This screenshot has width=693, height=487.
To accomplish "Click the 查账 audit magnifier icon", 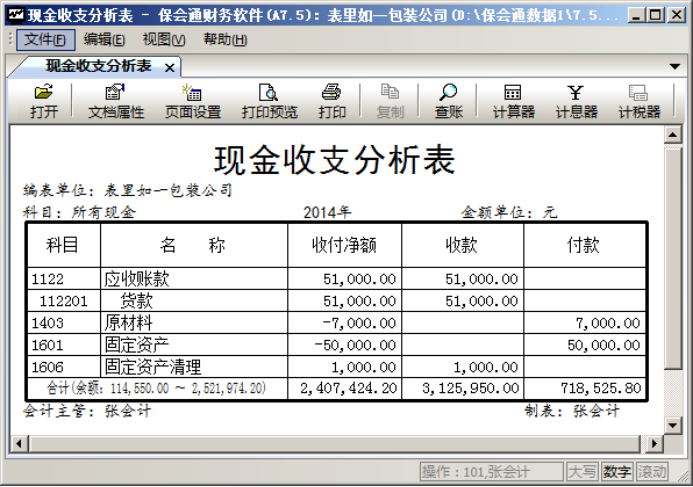I will pos(448,101).
